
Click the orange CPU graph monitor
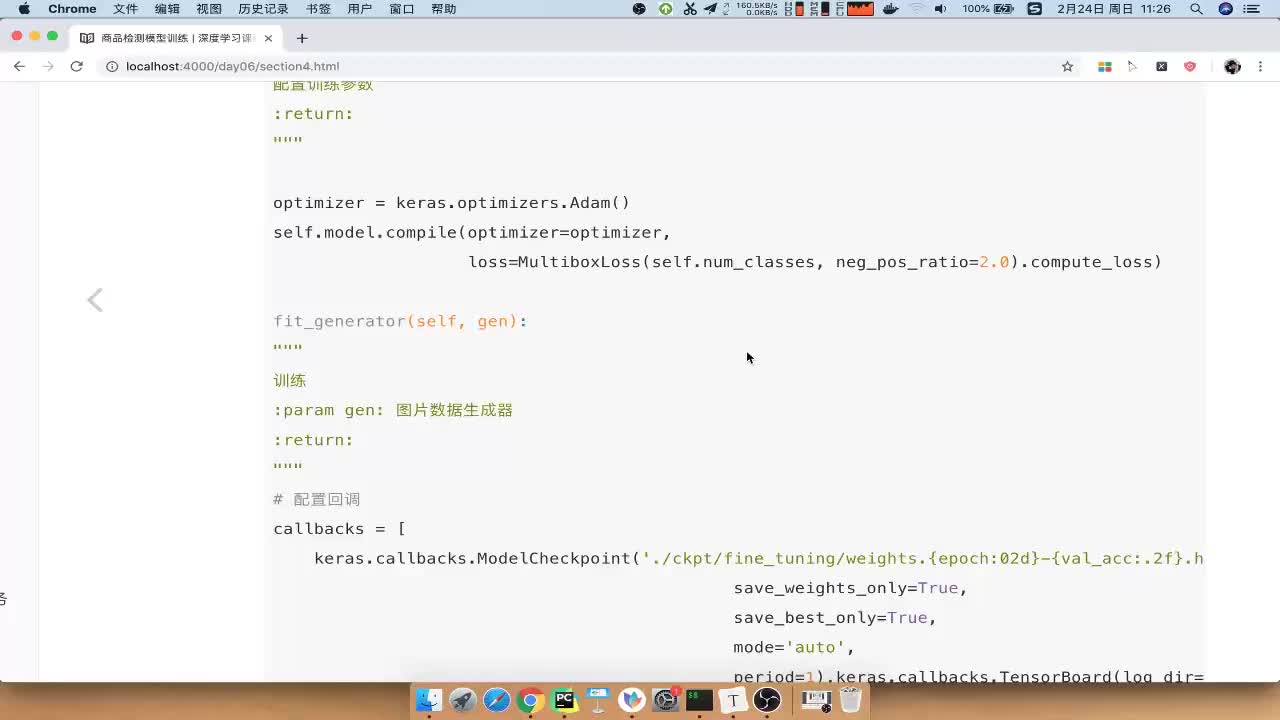860,9
